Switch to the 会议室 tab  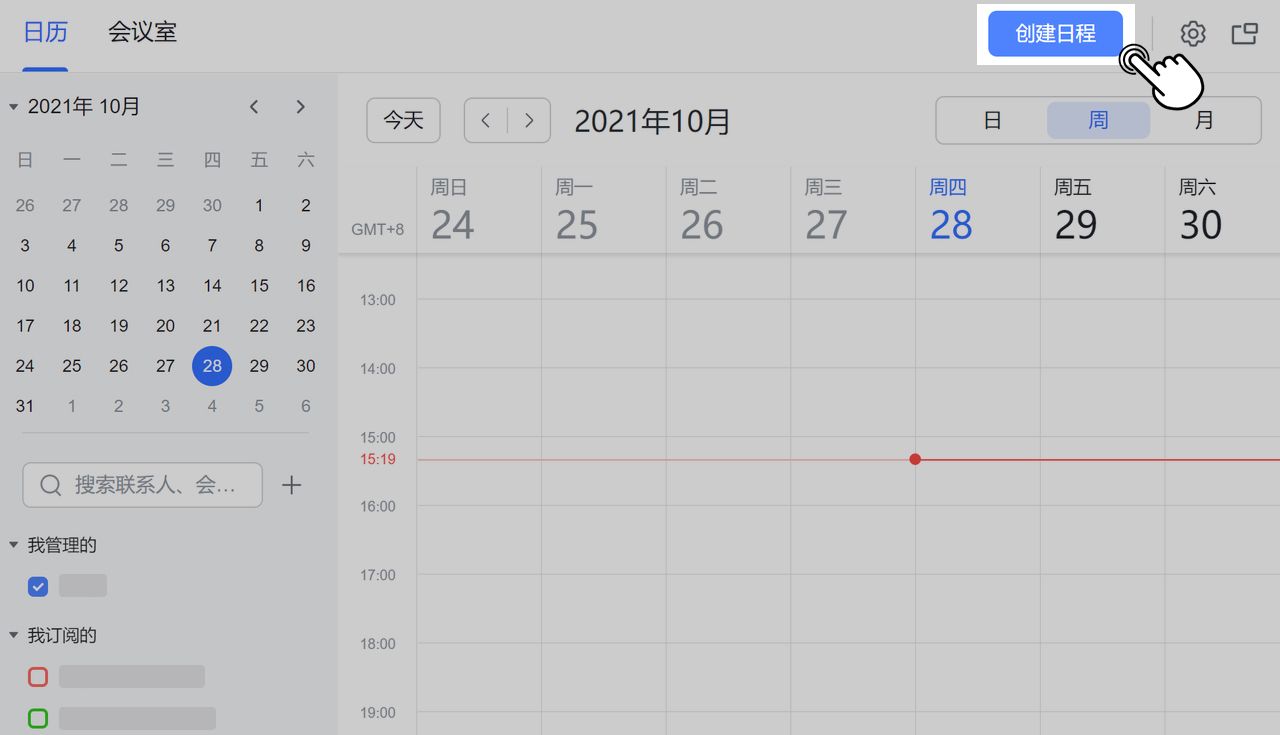pos(142,32)
